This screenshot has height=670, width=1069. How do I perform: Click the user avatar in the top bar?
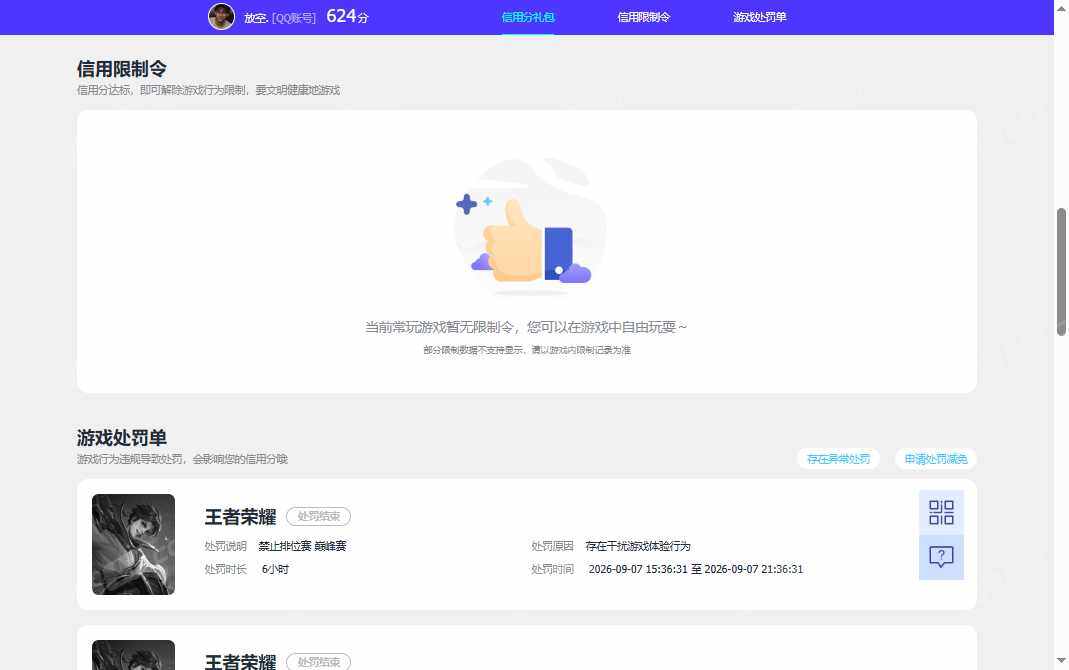coord(221,16)
